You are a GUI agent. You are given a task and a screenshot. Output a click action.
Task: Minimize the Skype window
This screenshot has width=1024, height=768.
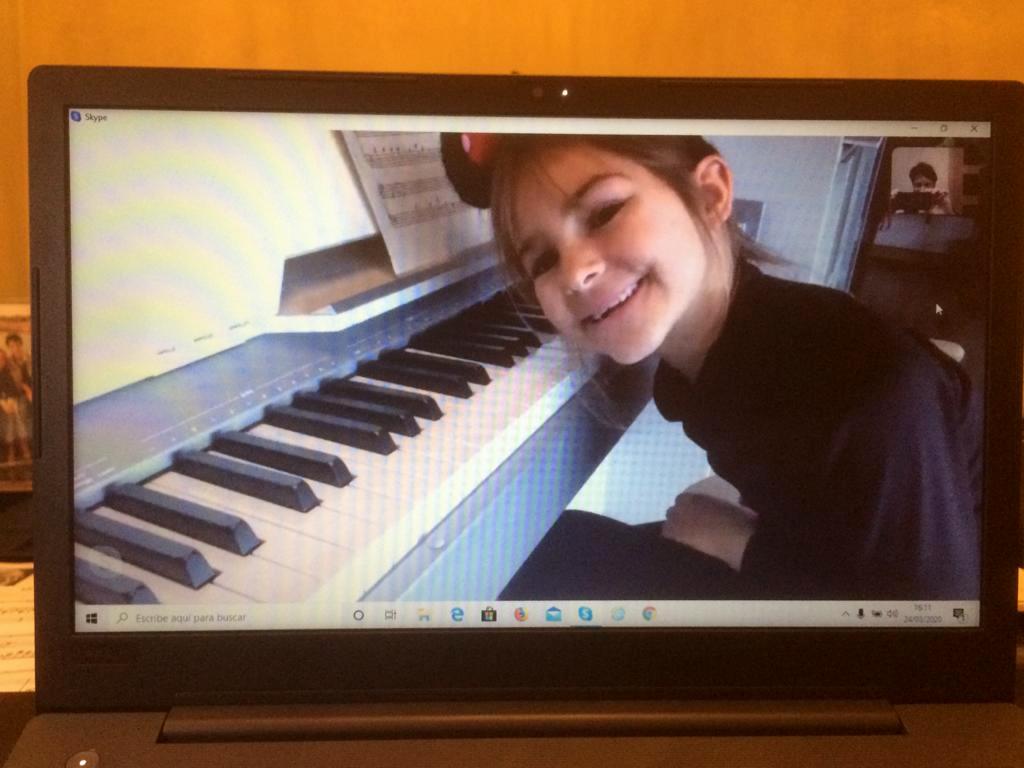(914, 128)
